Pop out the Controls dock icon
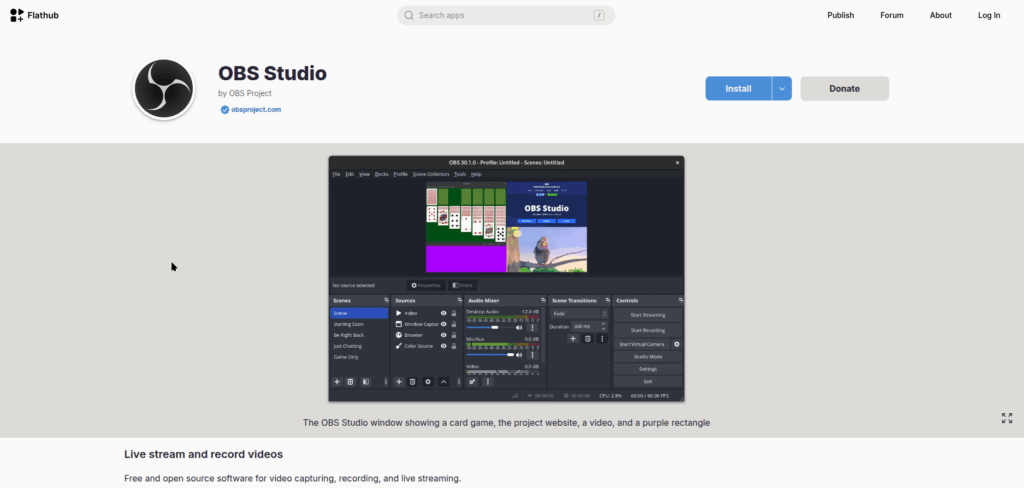 [680, 301]
